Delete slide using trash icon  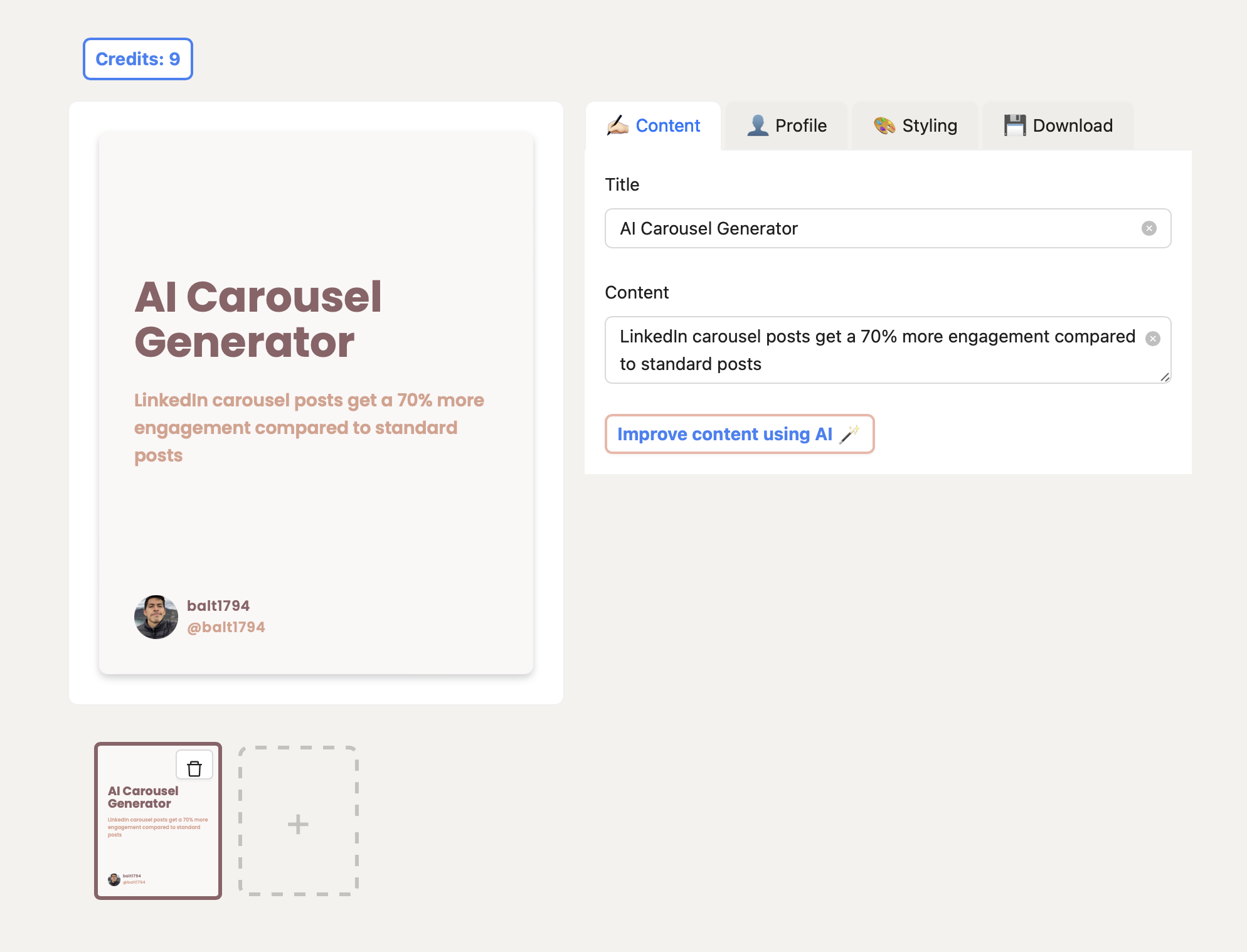tap(194, 768)
